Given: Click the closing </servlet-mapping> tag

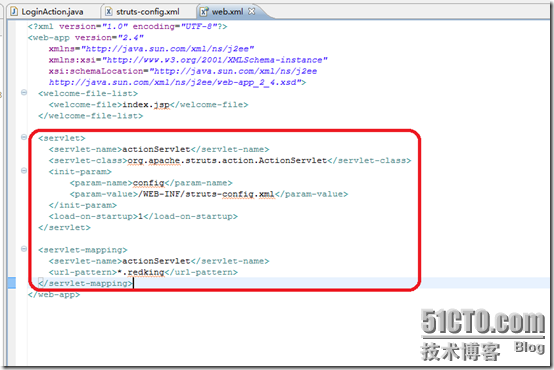Looking at the screenshot, I should click(86, 283).
